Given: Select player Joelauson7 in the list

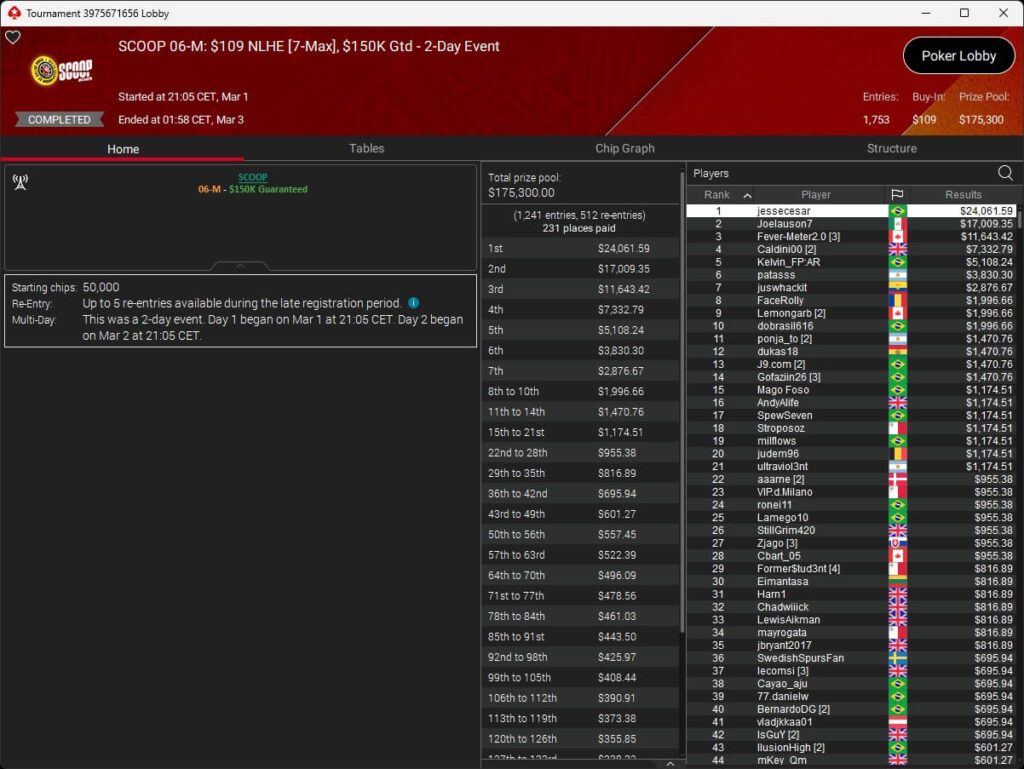Looking at the screenshot, I should pos(784,224).
